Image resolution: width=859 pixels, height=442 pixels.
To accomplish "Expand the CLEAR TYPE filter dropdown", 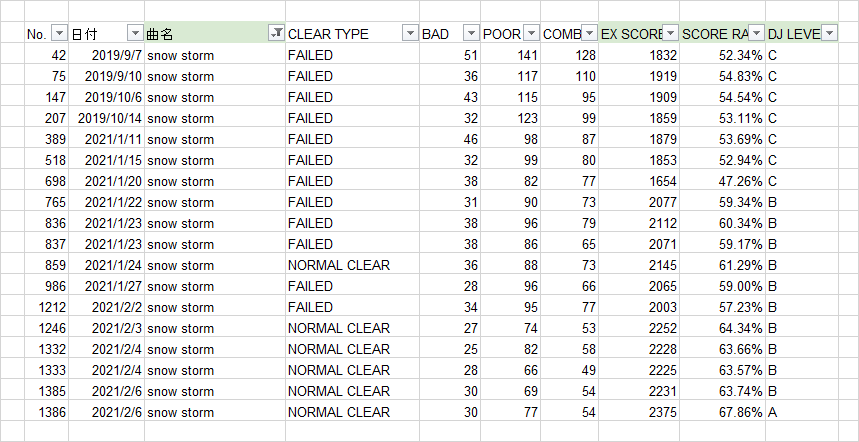I will point(410,33).
